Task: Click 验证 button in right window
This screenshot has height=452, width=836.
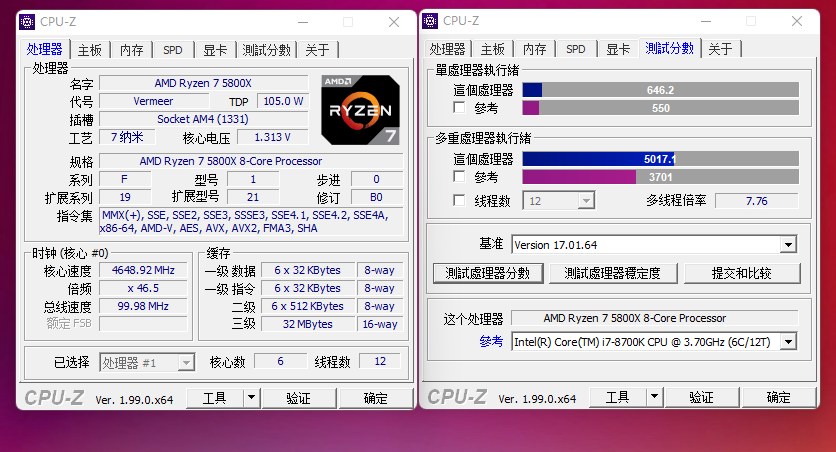Action: [702, 397]
